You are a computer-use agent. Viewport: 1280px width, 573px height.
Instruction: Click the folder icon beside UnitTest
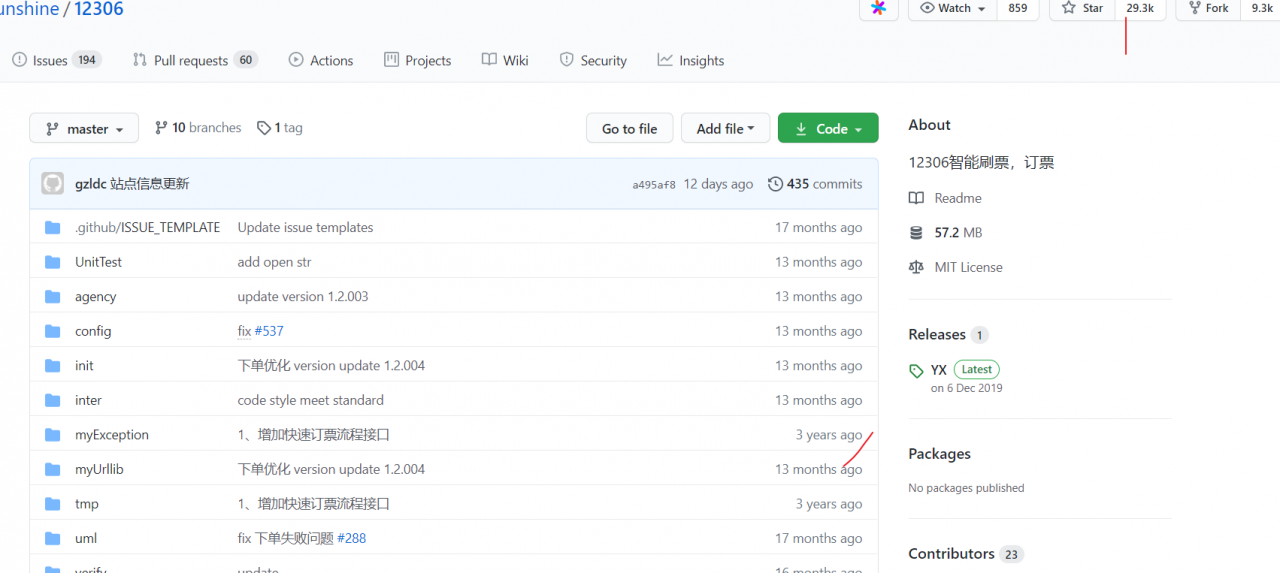point(53,262)
